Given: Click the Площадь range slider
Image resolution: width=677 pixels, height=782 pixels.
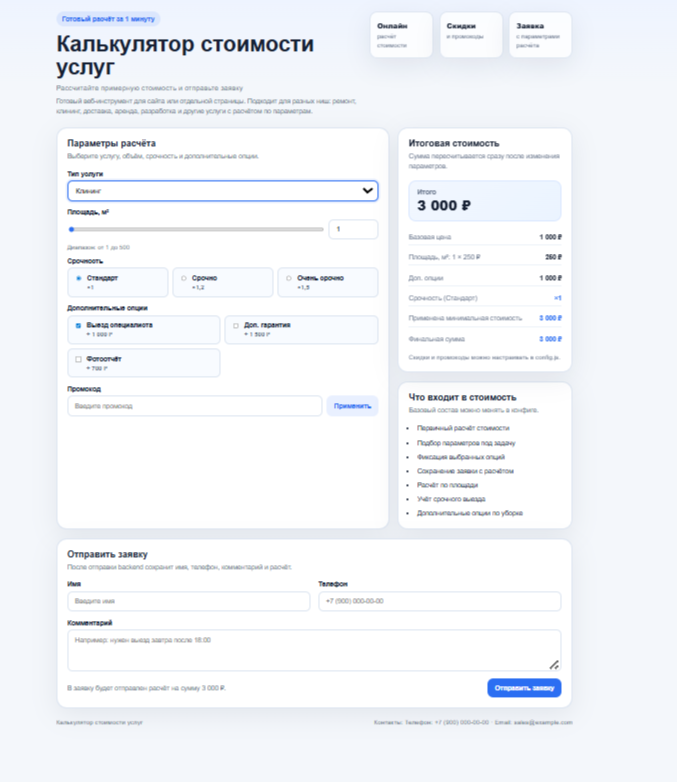Looking at the screenshot, I should point(196,229).
